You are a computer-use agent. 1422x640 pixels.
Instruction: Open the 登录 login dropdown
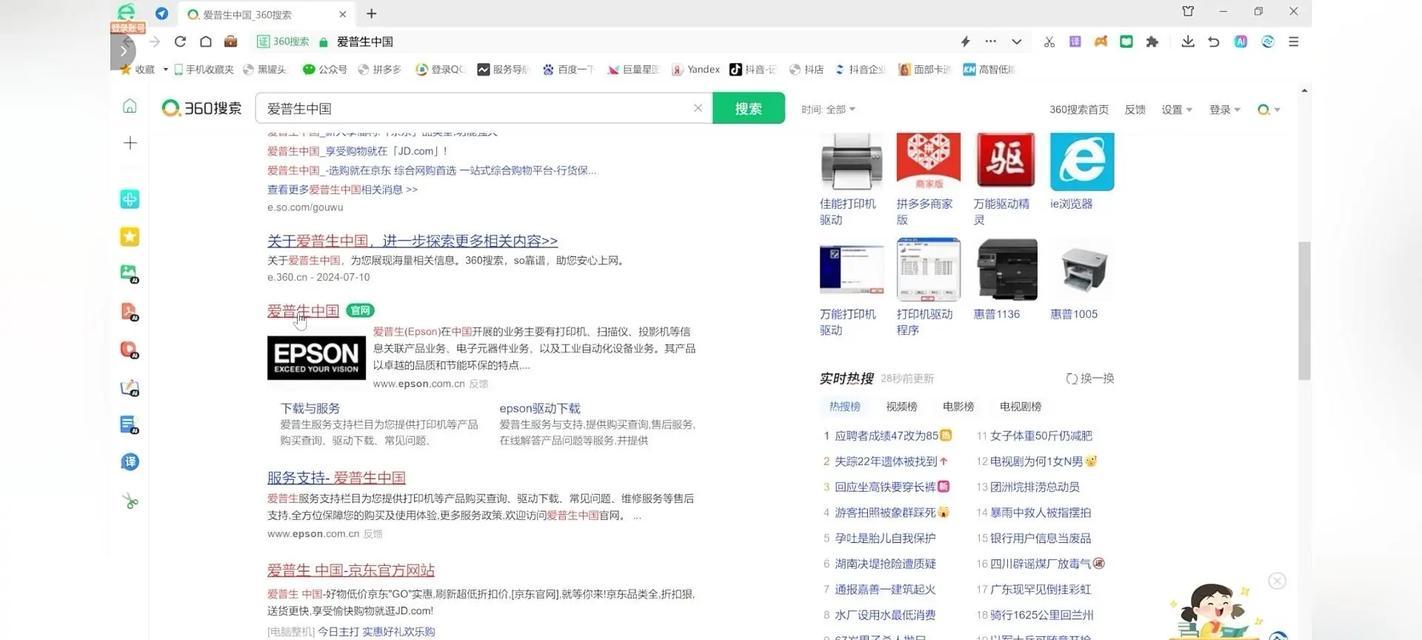tap(1224, 109)
